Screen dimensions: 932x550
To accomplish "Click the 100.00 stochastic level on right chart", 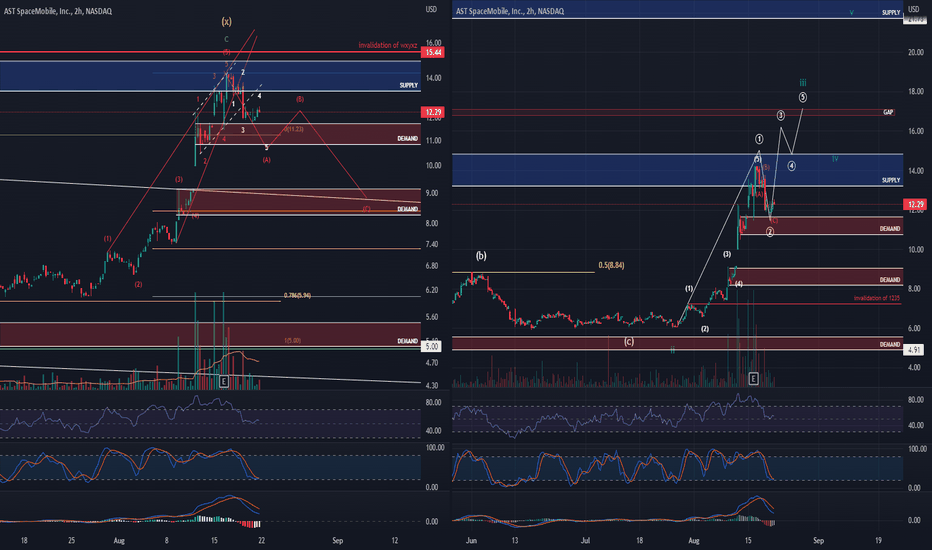I will tap(917, 449).
